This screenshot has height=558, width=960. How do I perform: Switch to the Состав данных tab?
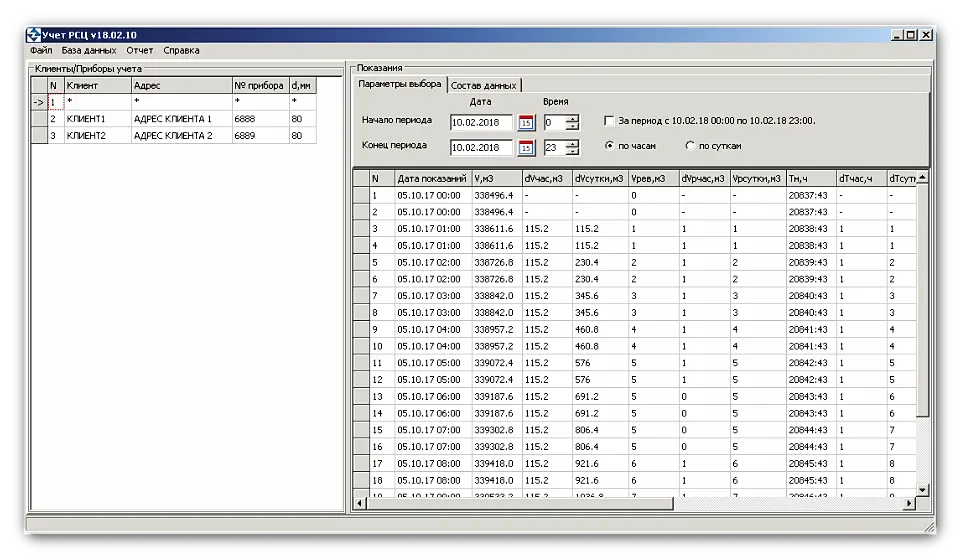pyautogui.click(x=484, y=86)
